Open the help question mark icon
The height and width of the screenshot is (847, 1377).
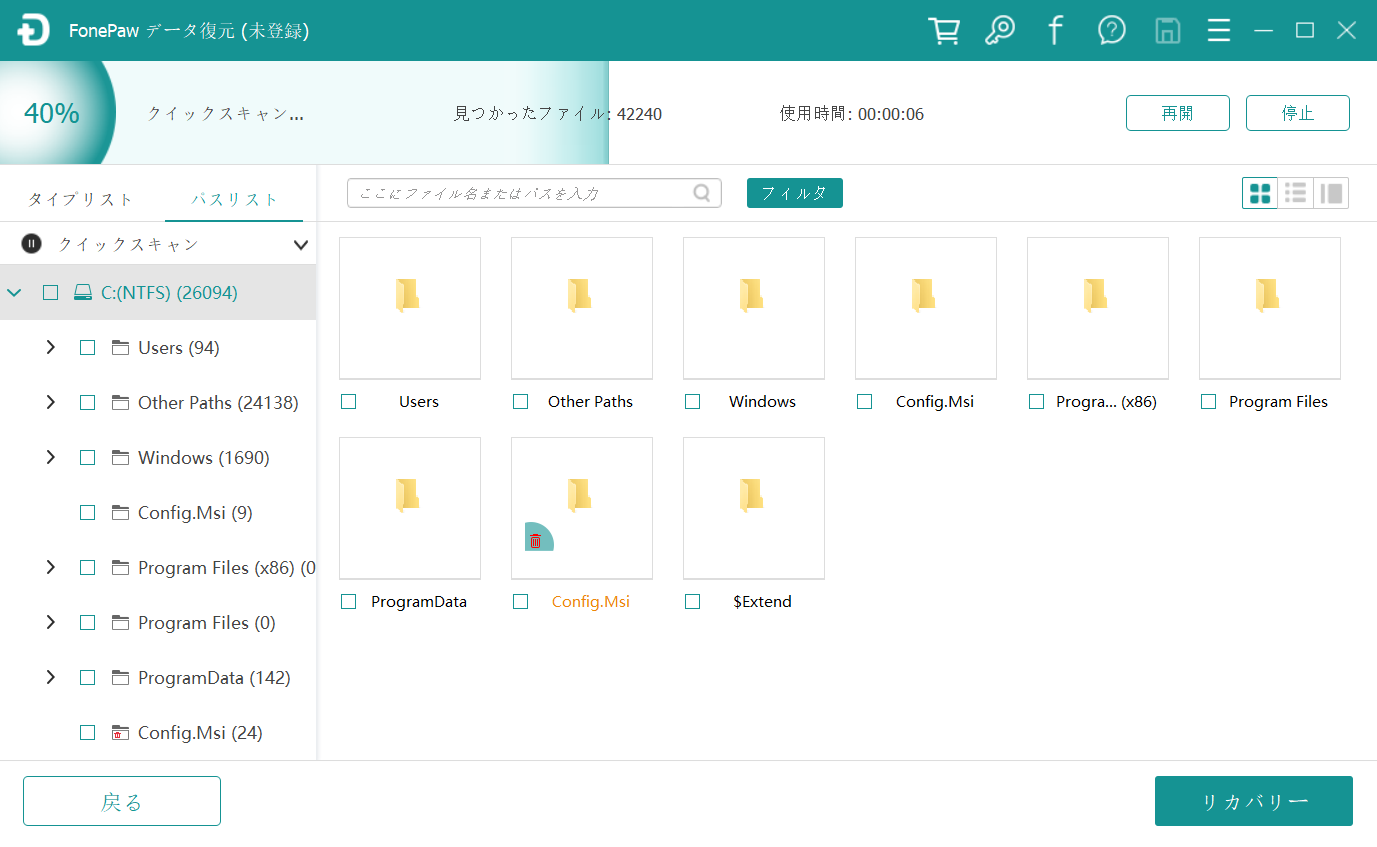(1111, 30)
